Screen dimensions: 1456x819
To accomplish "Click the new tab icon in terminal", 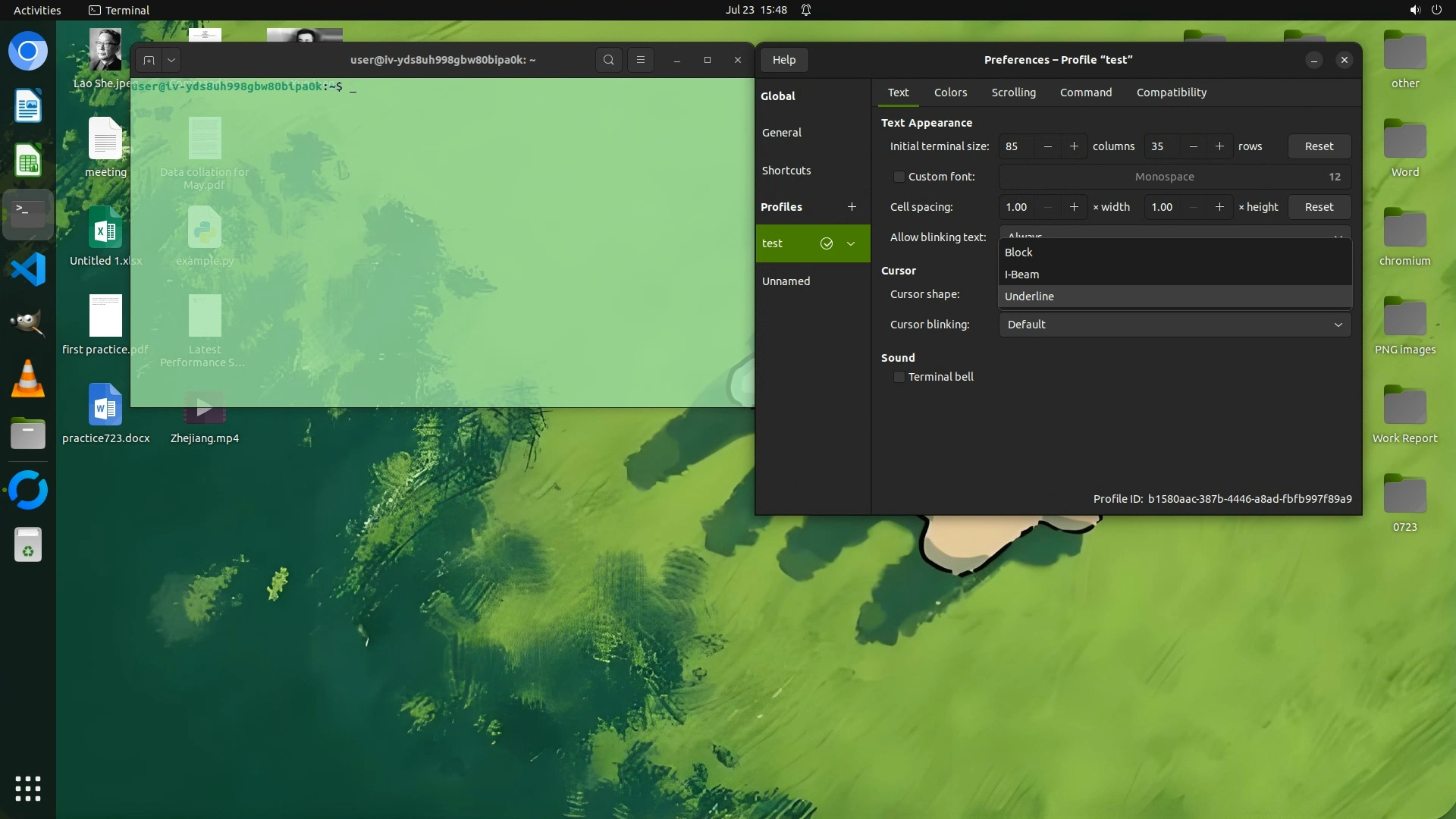I will [149, 60].
